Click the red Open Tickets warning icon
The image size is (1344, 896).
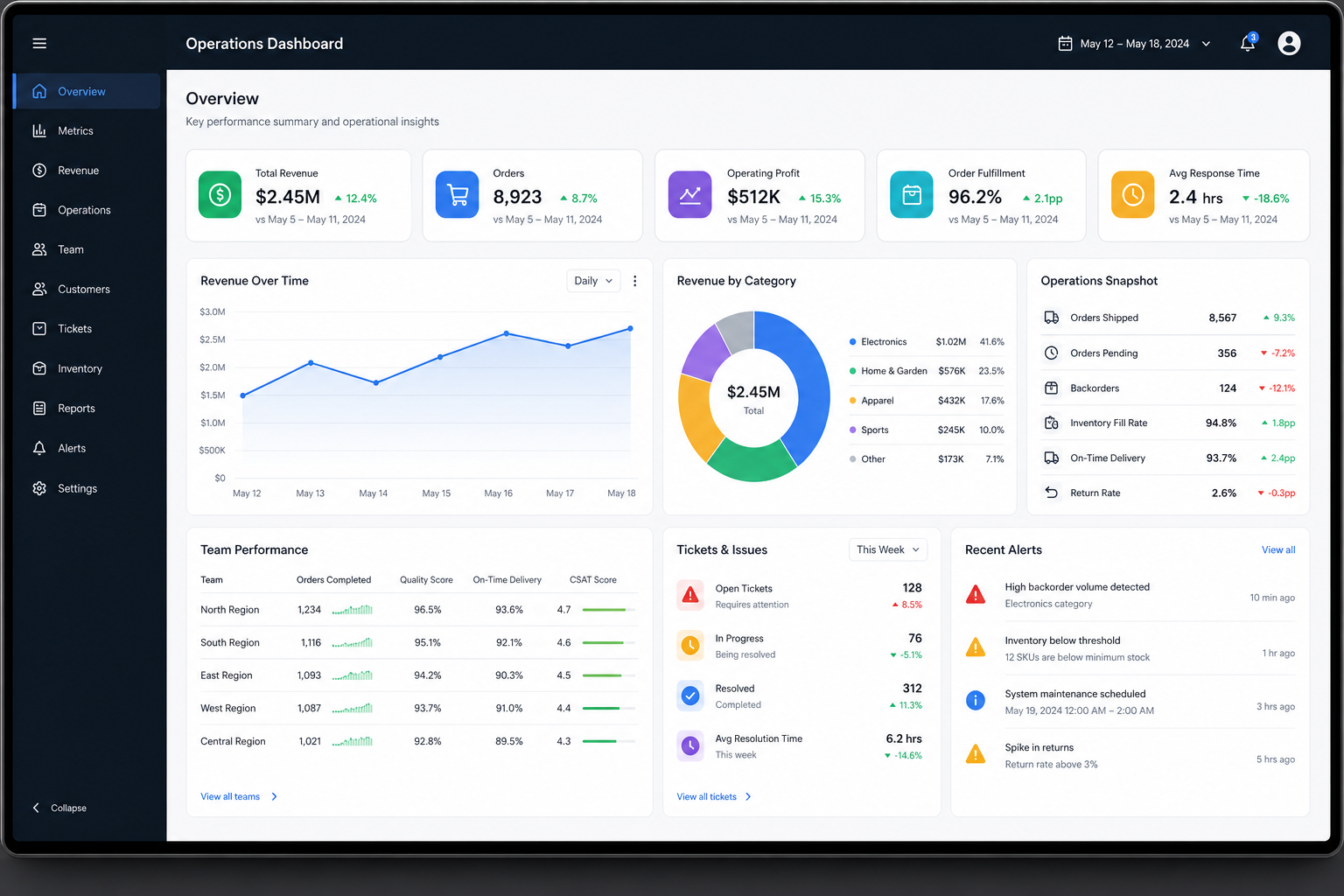pos(690,596)
